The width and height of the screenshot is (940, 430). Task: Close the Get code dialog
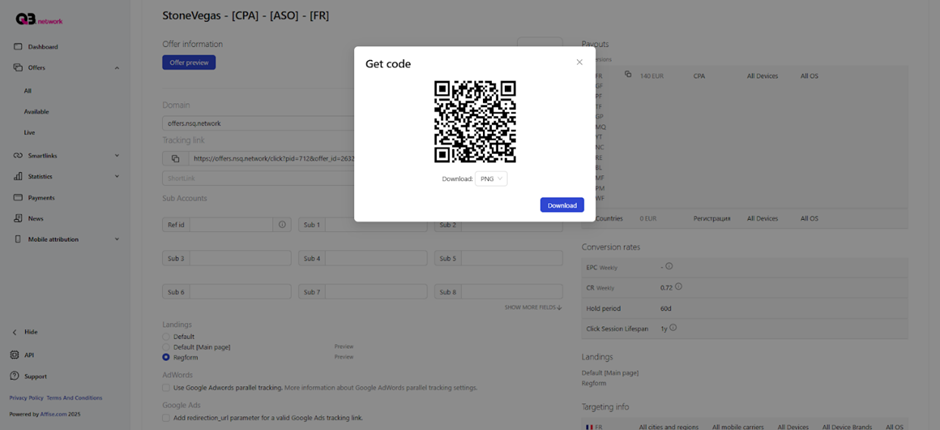pos(579,62)
